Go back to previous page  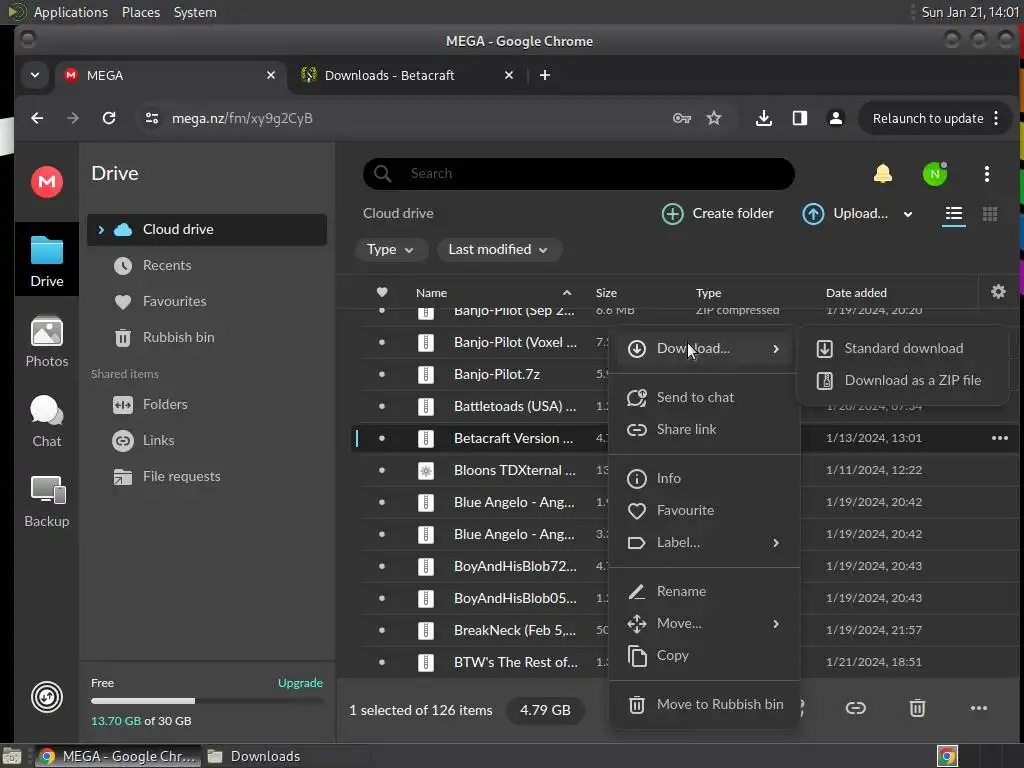coord(37,118)
